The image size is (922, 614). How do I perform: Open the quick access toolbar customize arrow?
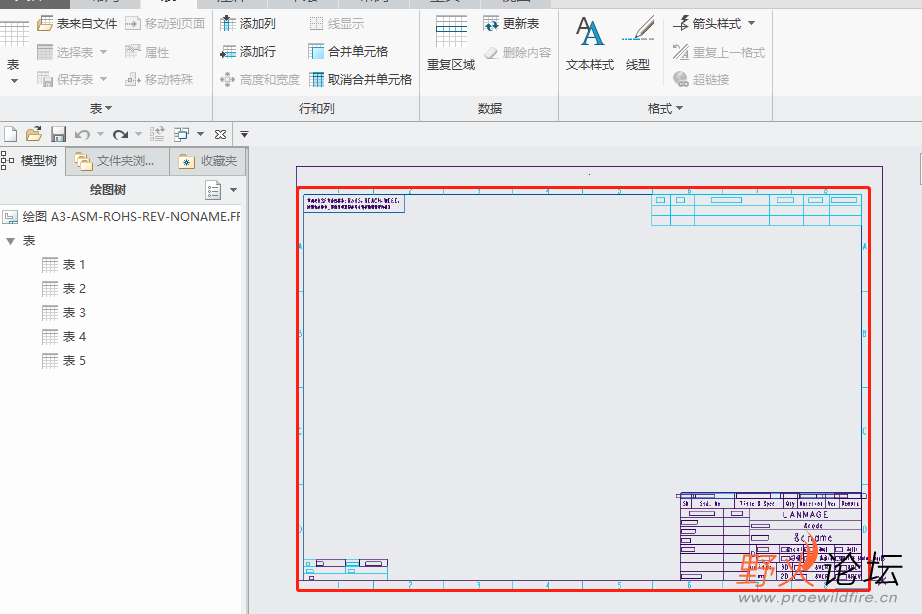click(245, 135)
